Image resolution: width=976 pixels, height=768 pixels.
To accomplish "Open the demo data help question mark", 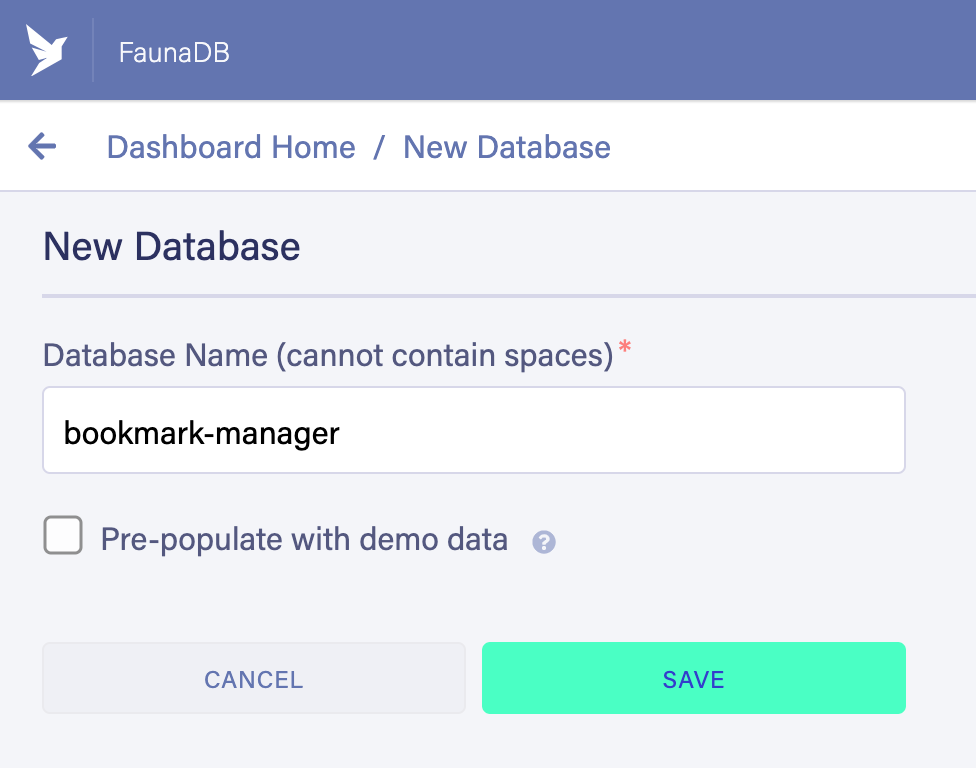I will click(x=543, y=541).
